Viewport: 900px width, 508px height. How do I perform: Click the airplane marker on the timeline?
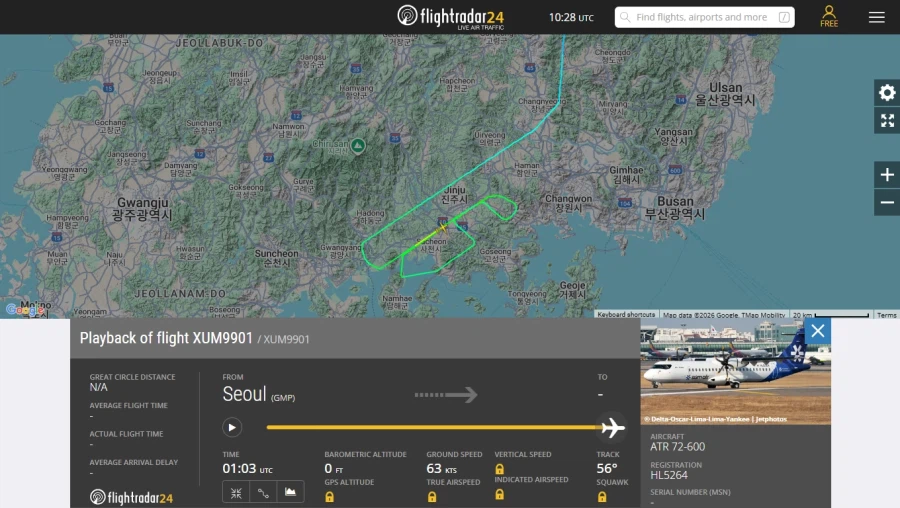[x=612, y=428]
